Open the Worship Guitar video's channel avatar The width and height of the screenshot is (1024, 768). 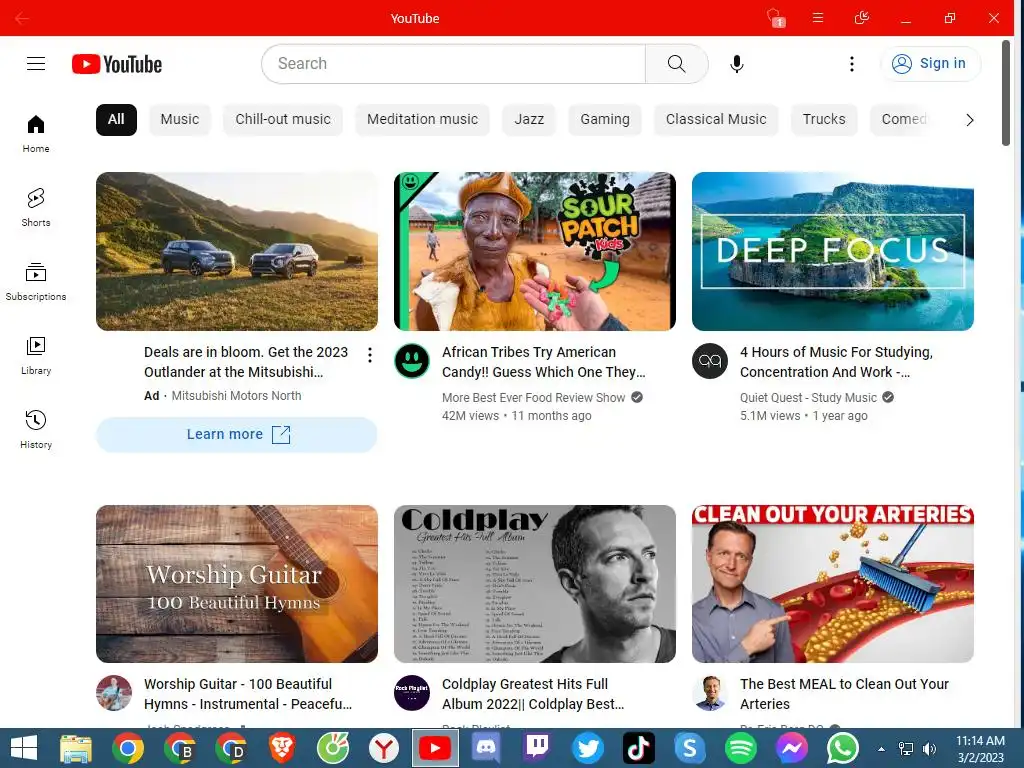114,693
